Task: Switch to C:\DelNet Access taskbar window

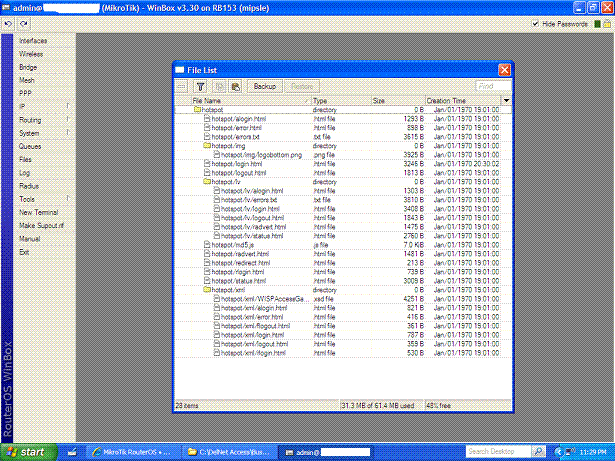Action: click(230, 452)
